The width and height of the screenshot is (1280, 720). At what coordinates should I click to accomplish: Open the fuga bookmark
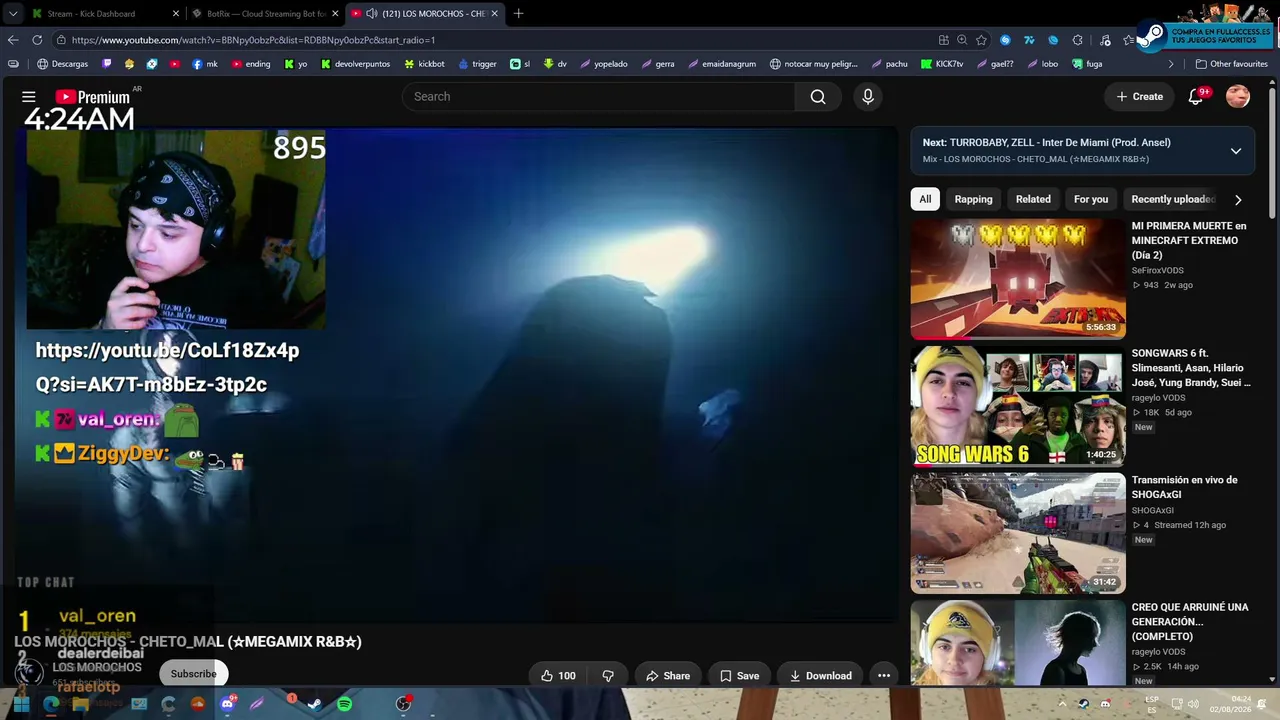(1087, 64)
